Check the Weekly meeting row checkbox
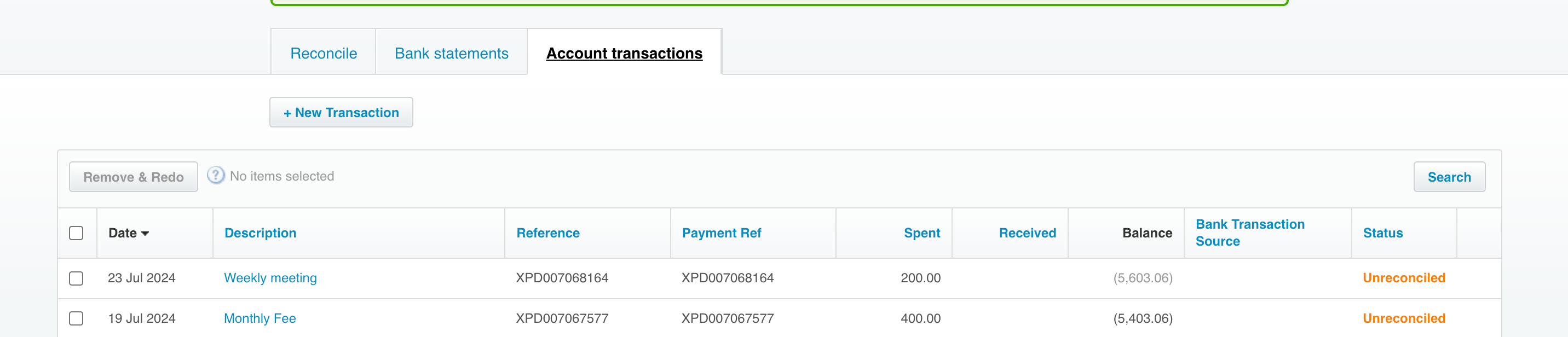 76,278
